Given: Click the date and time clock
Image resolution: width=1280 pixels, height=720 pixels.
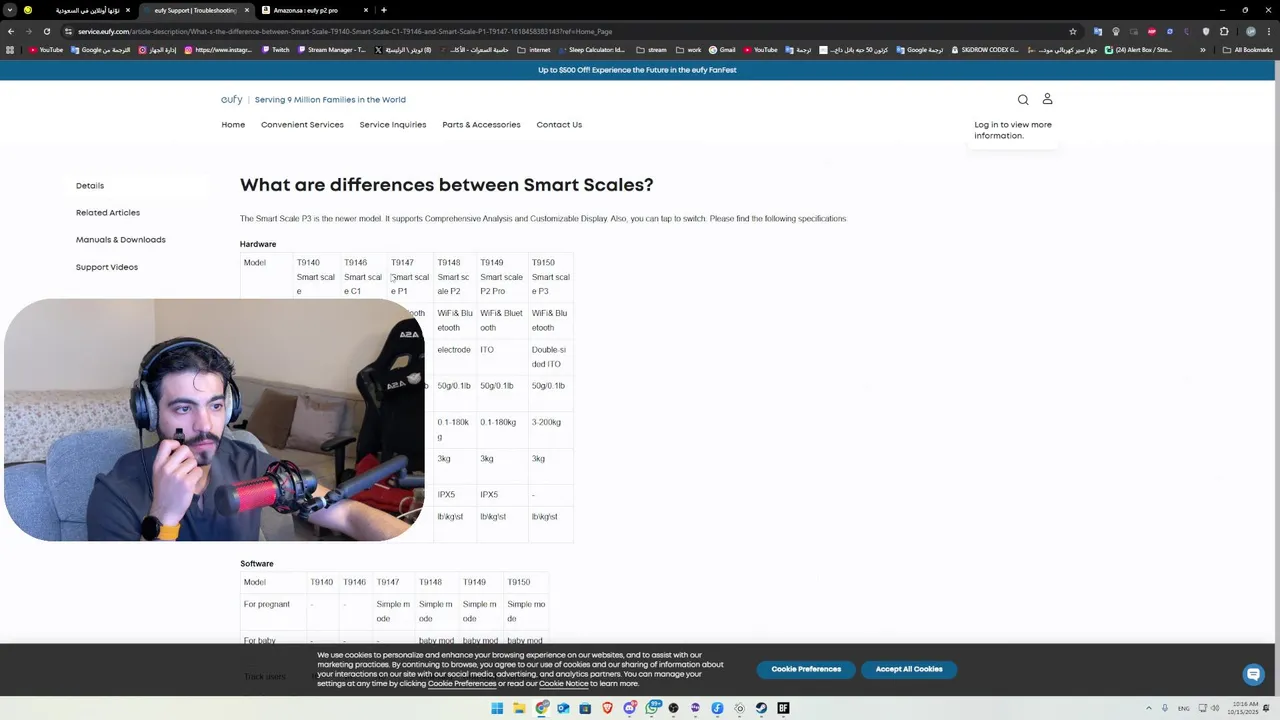Looking at the screenshot, I should click(1245, 708).
